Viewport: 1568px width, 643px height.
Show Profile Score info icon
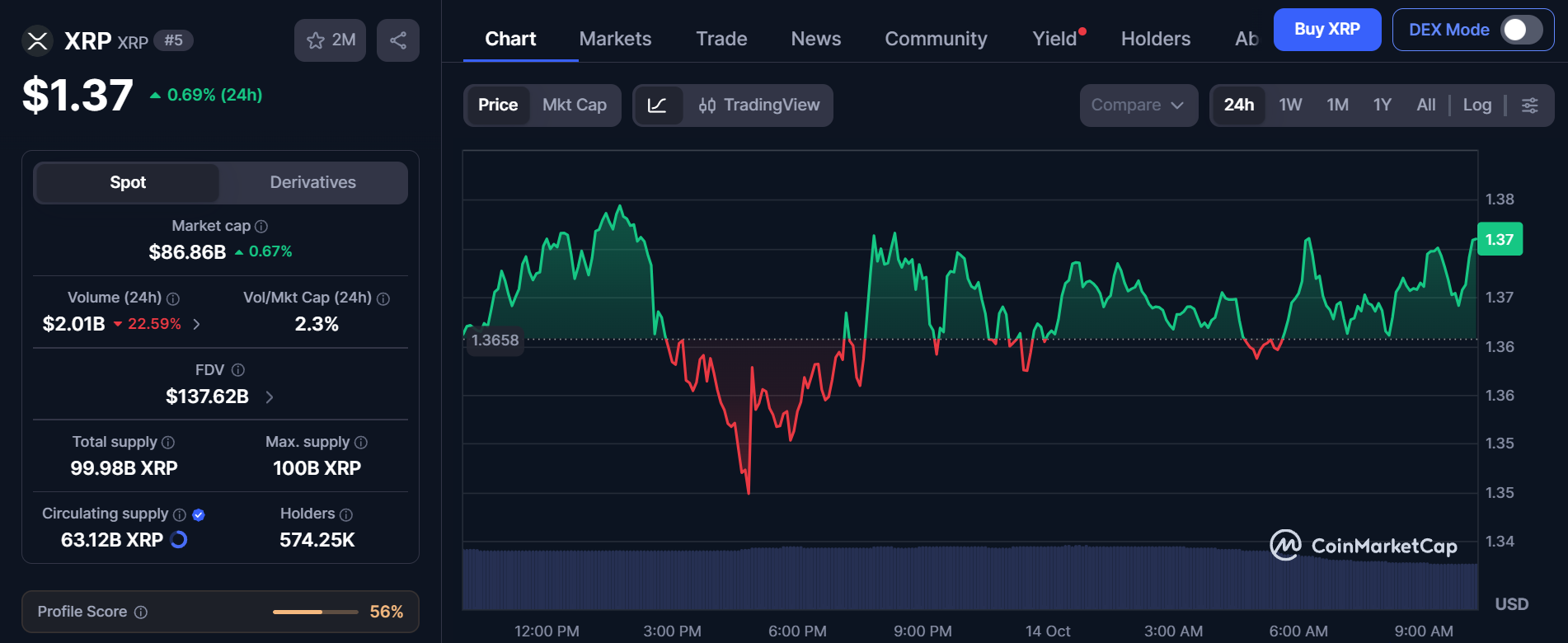point(141,612)
